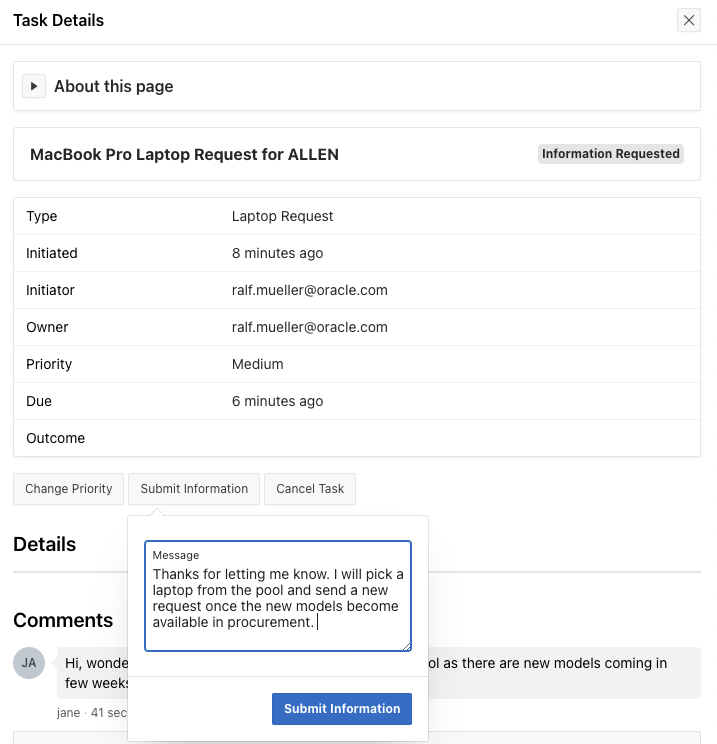Viewport: 717px width, 744px height.
Task: Click the blue Submit Information button
Action: [342, 708]
